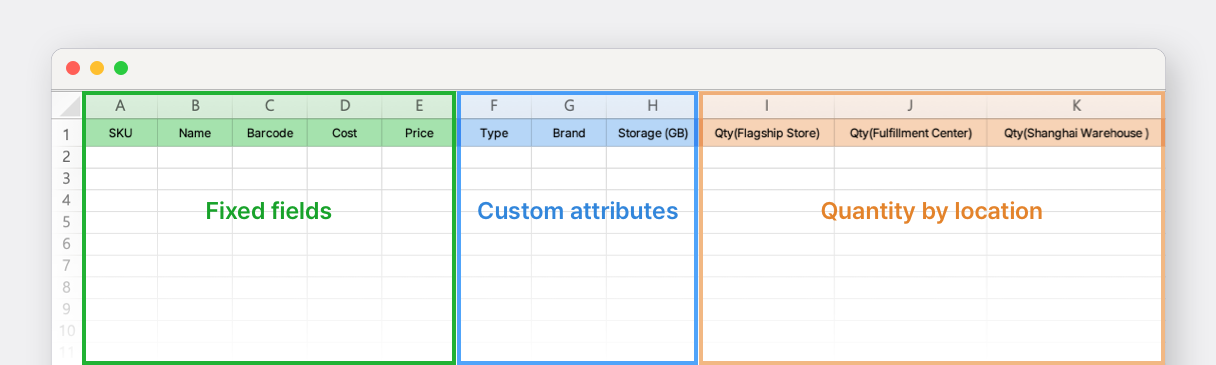
Task: Select row 1 number header
Action: coord(67,134)
